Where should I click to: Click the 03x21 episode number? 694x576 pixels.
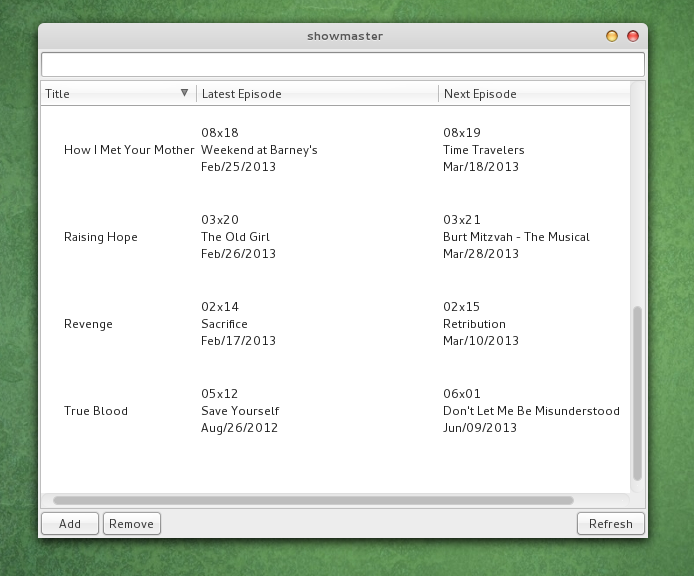462,220
